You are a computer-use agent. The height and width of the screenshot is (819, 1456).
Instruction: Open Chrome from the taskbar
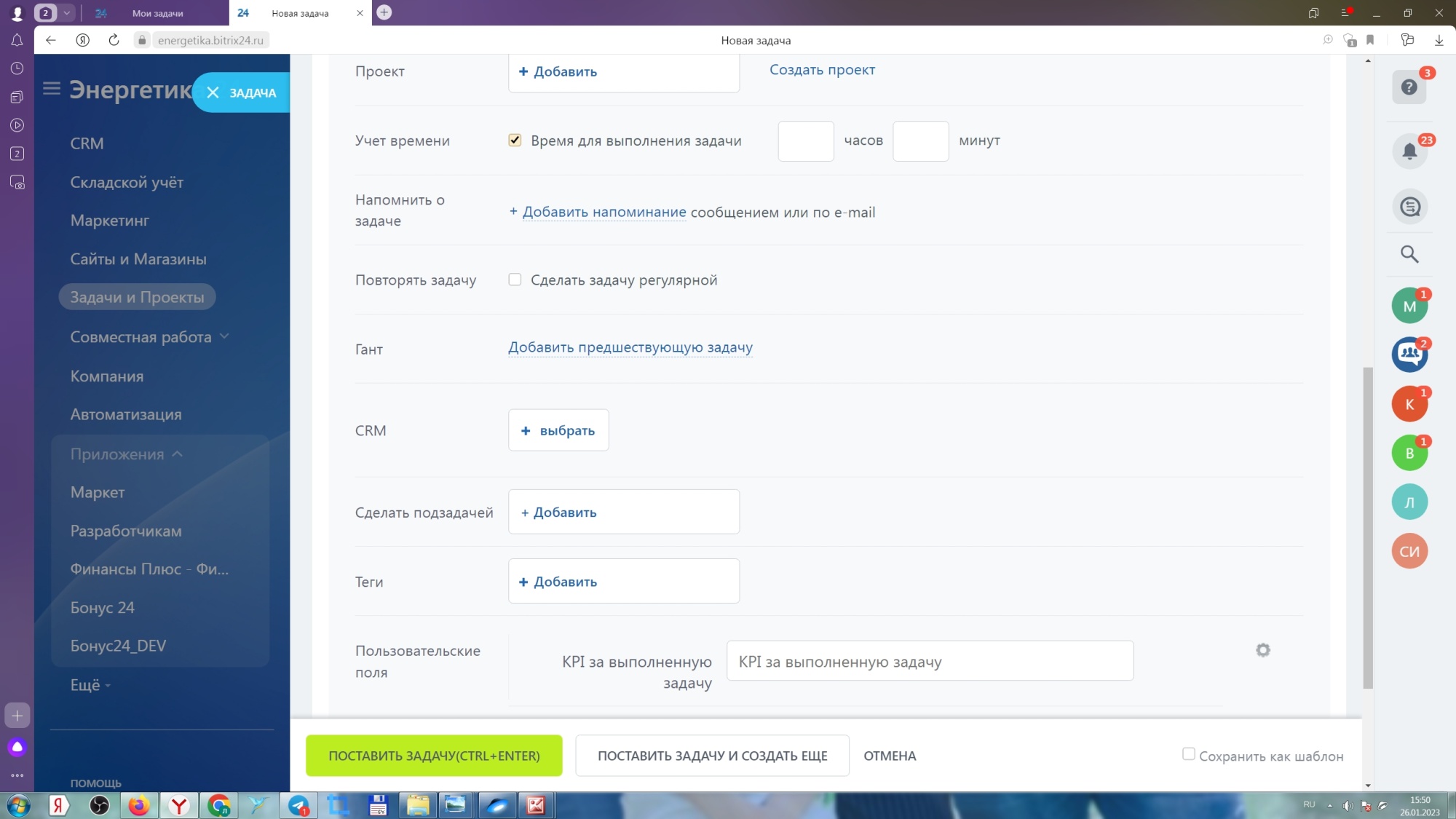(x=218, y=805)
